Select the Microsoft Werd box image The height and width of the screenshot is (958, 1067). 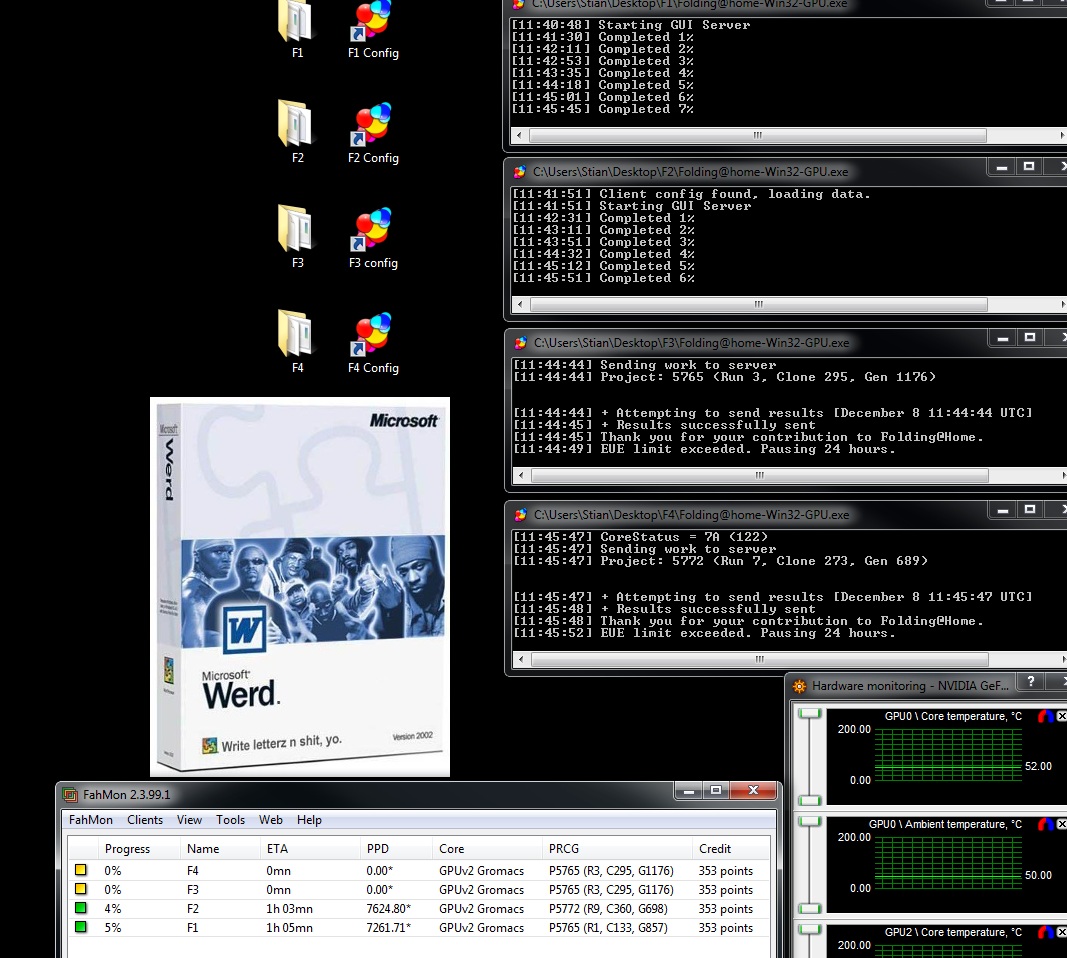300,587
